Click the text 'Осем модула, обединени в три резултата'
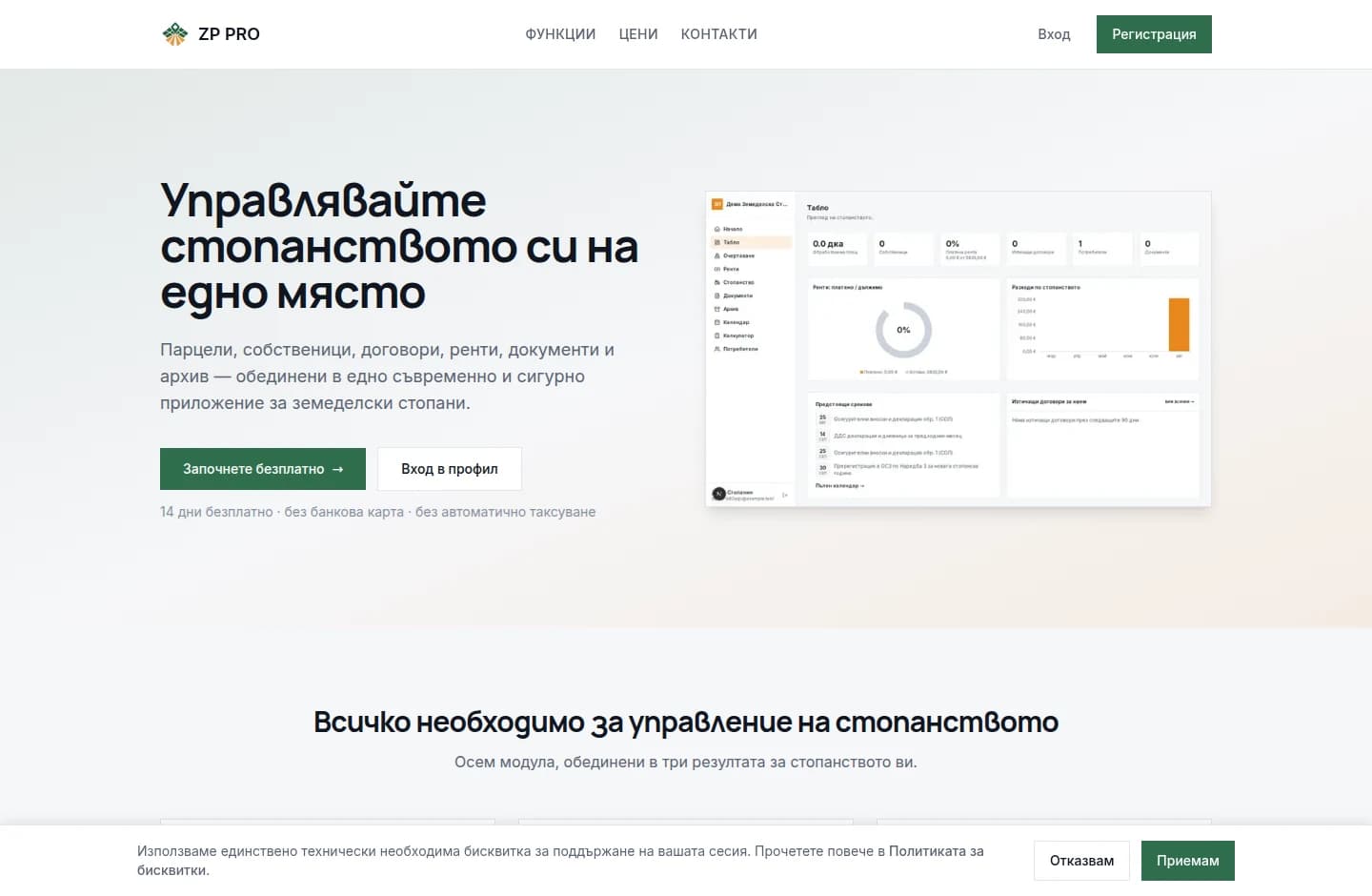Screen dimensions: 1372x896 coord(686,763)
